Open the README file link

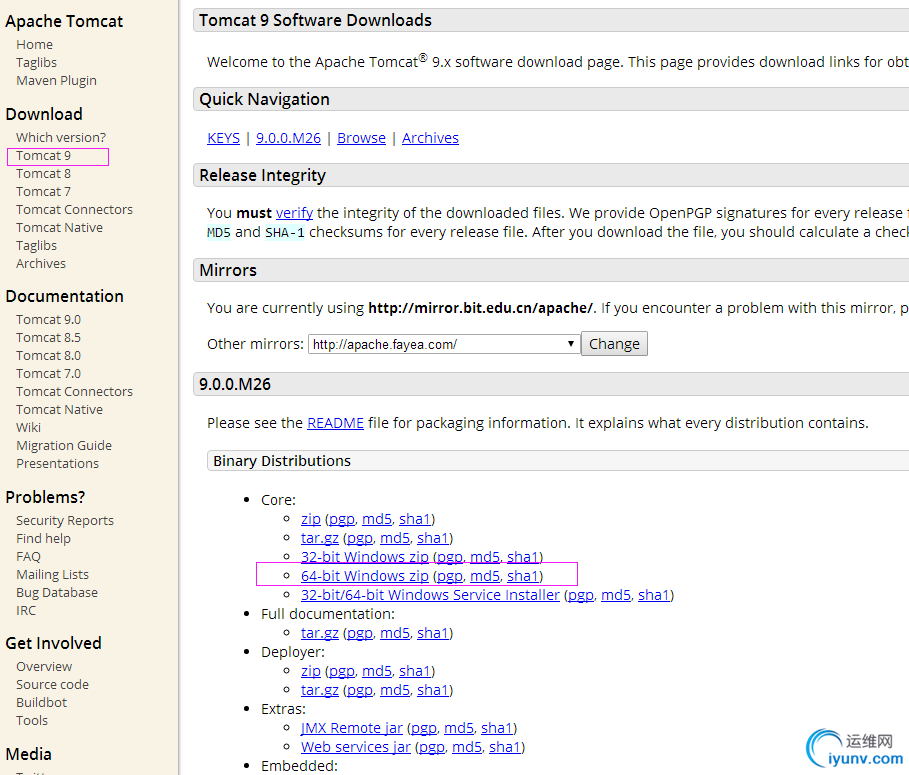tap(335, 423)
